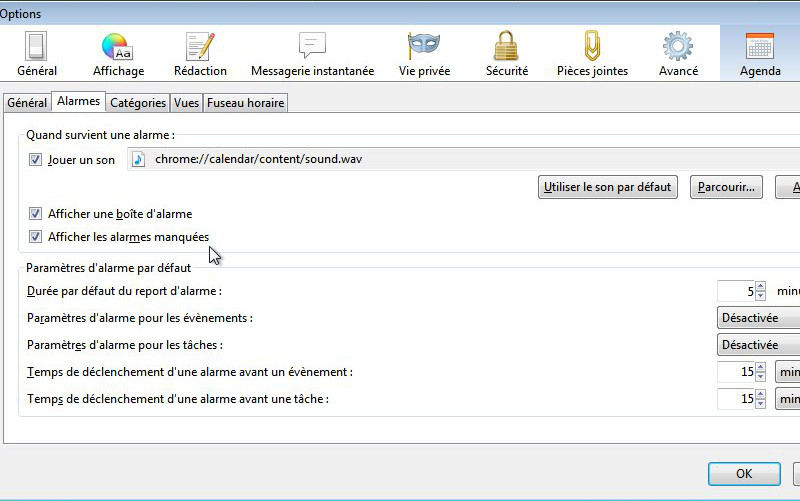800x501 pixels.
Task: Open alarm setting dropdown for tâches
Action: coord(758,345)
